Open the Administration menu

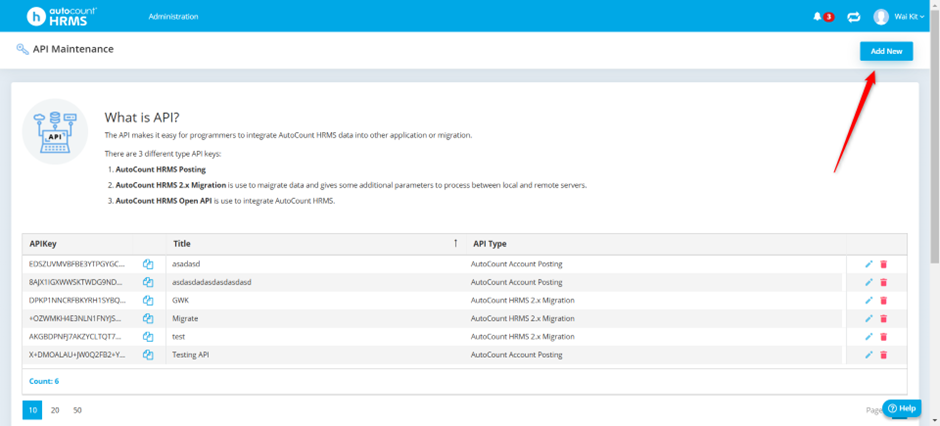[173, 17]
